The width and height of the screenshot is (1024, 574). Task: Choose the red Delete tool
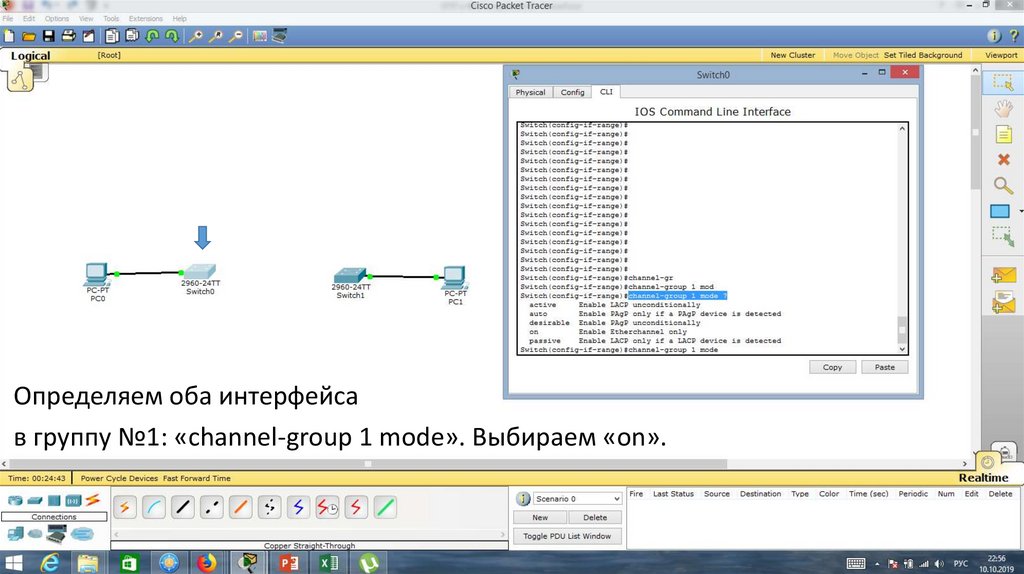[x=1004, y=159]
